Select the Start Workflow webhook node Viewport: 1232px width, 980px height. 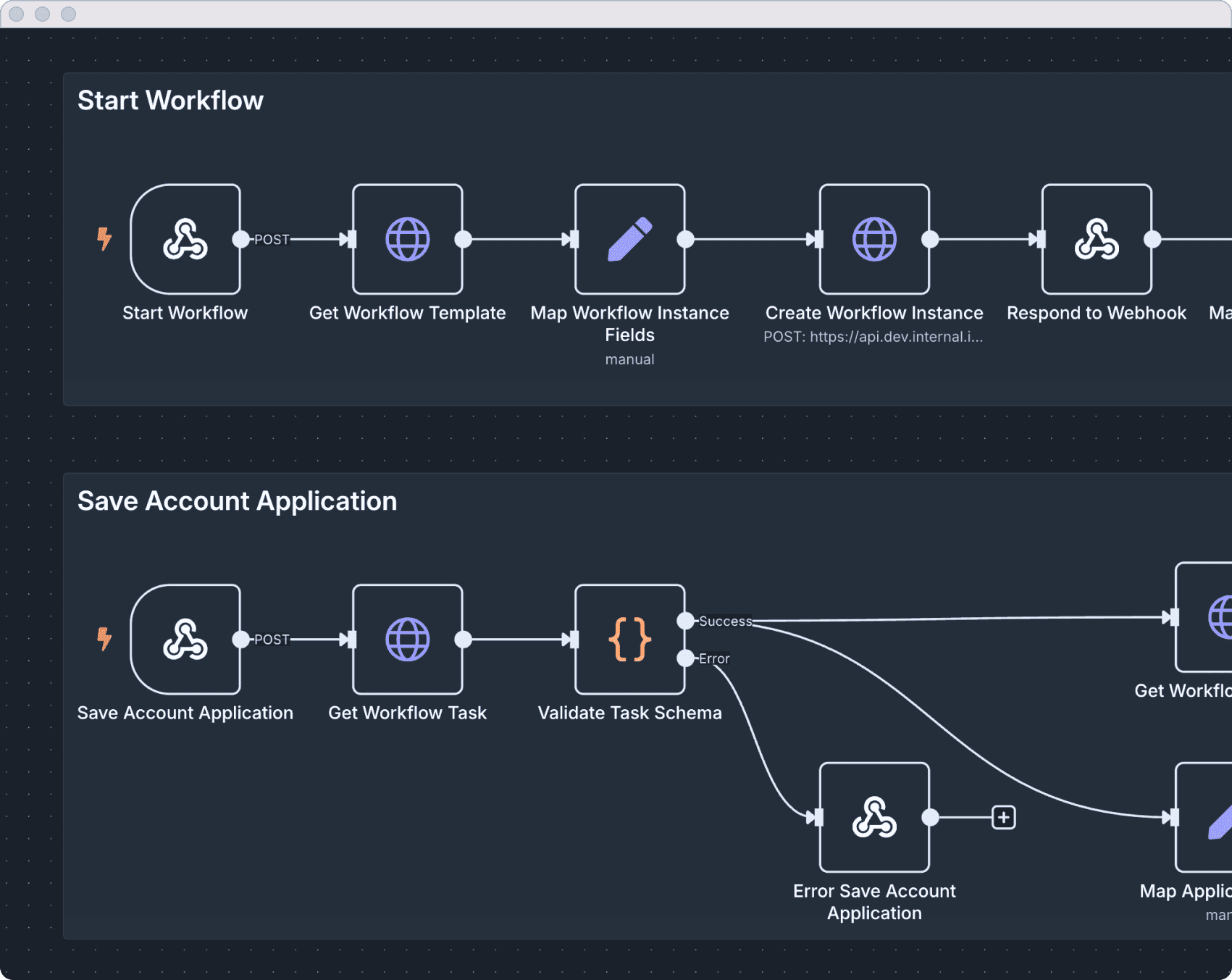coord(185,239)
